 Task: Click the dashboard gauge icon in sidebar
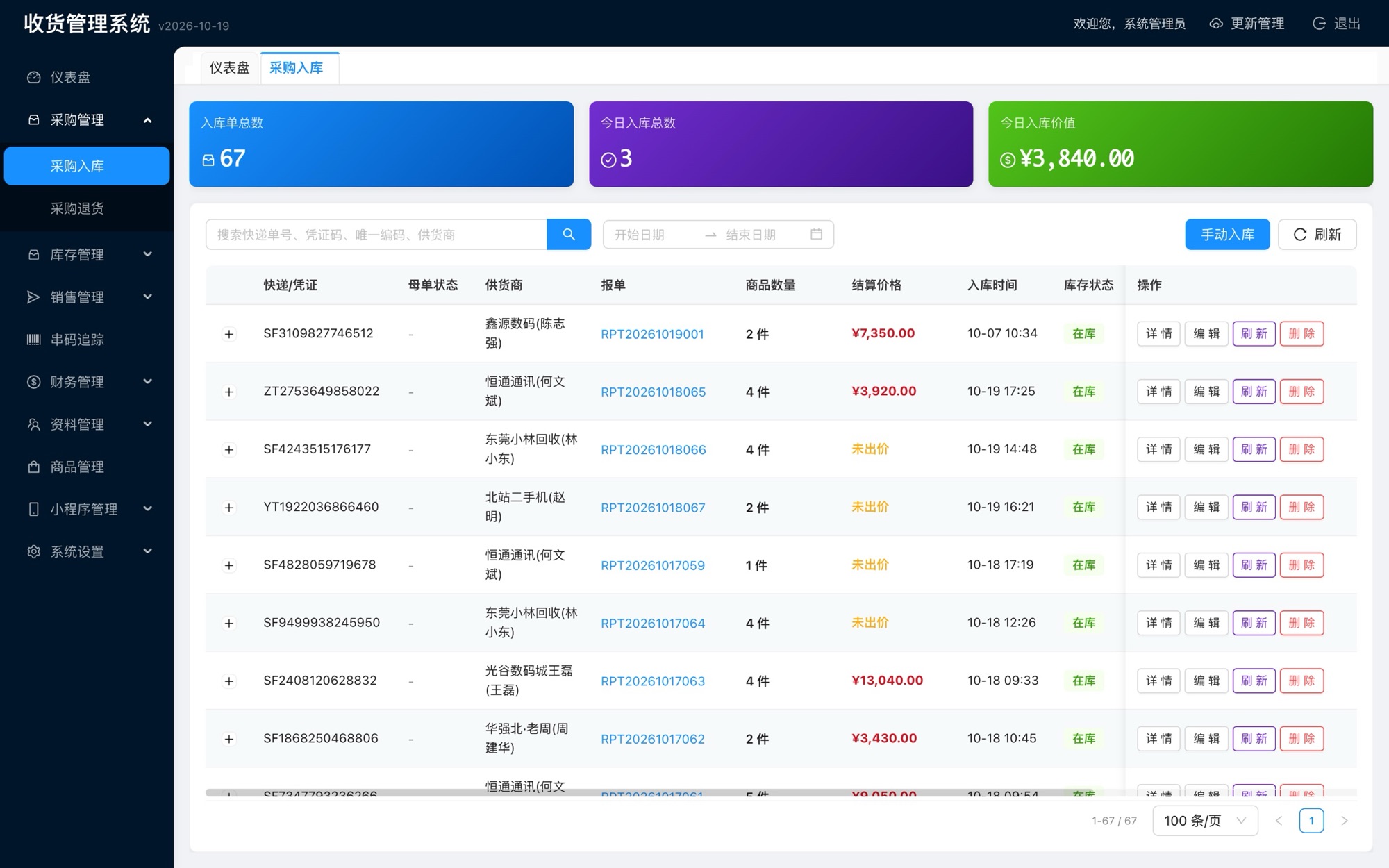[x=33, y=77]
